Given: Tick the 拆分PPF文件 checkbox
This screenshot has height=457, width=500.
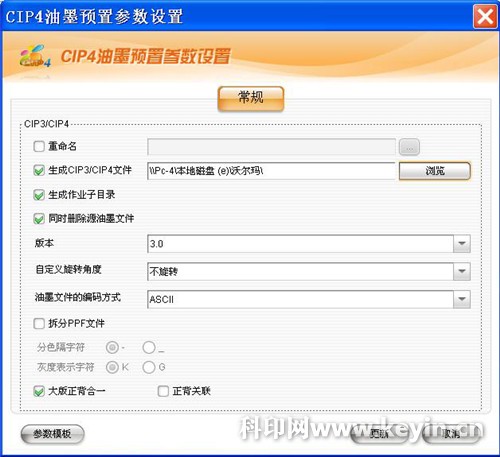Looking at the screenshot, I should click(x=39, y=323).
